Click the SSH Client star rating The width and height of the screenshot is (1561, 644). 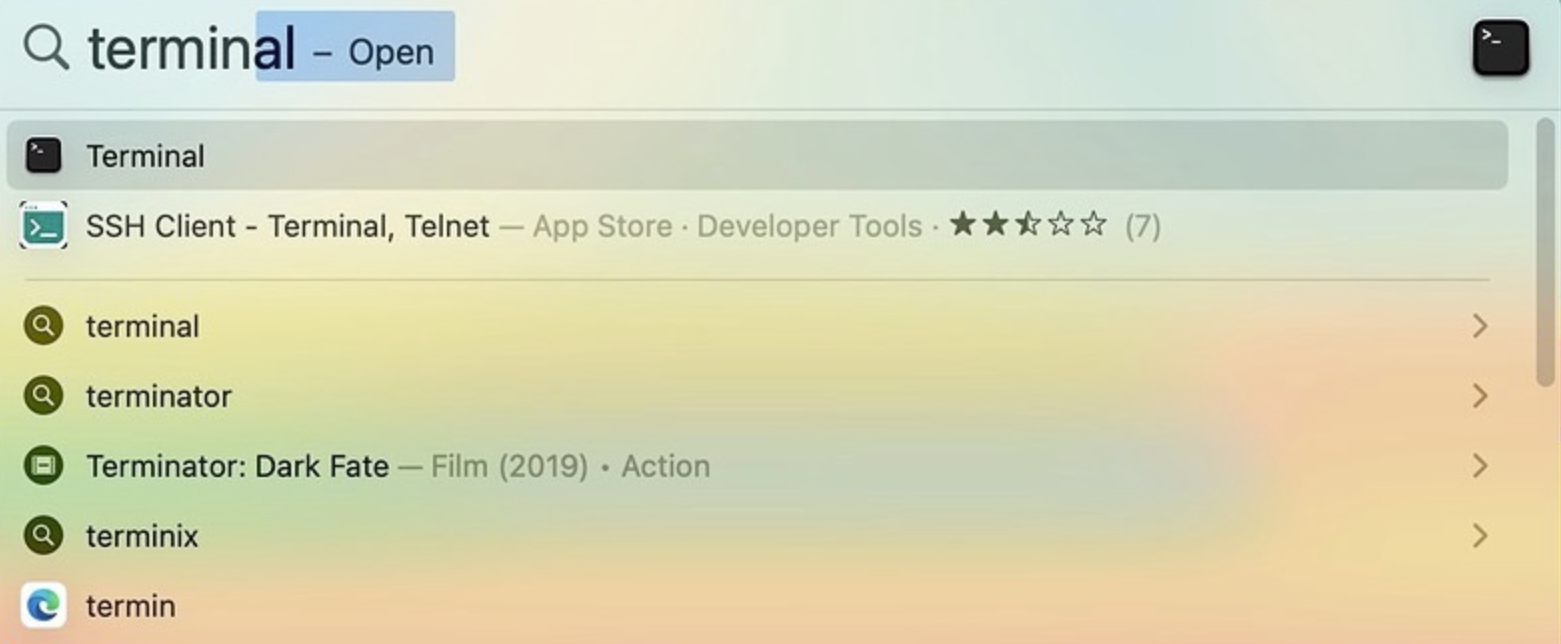[x=1028, y=225]
